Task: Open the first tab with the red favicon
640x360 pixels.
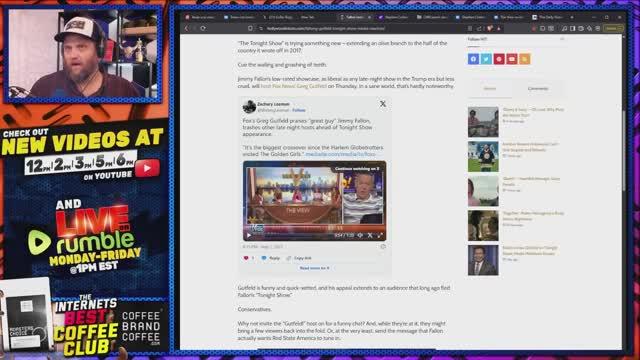Action: pyautogui.click(x=200, y=17)
